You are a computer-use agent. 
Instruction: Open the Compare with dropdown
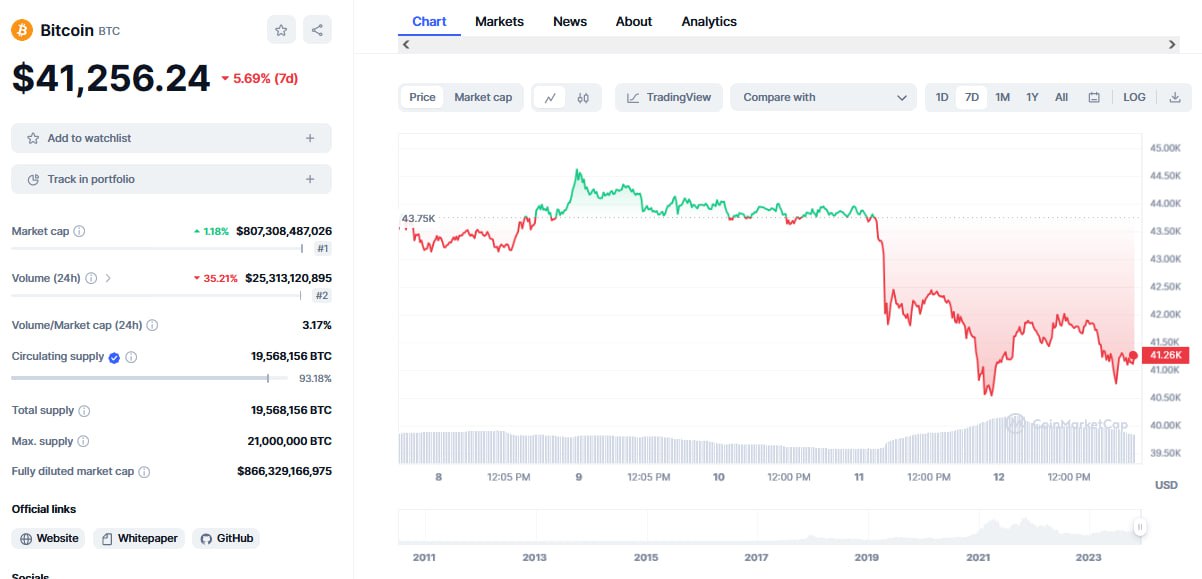point(824,97)
